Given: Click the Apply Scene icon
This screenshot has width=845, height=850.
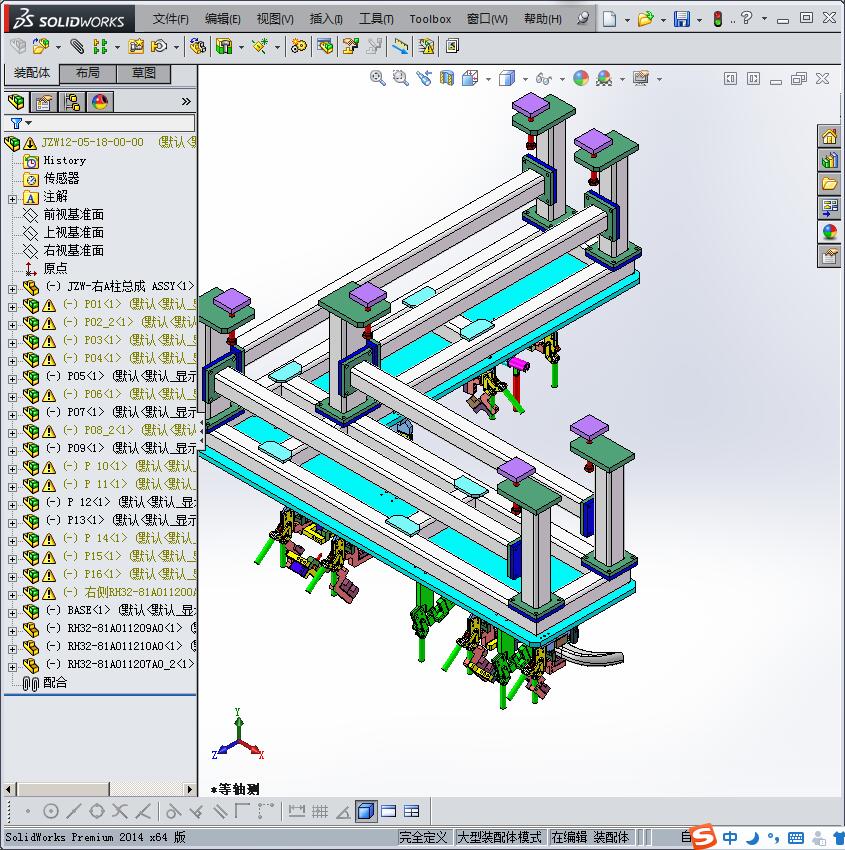Looking at the screenshot, I should pyautogui.click(x=604, y=79).
